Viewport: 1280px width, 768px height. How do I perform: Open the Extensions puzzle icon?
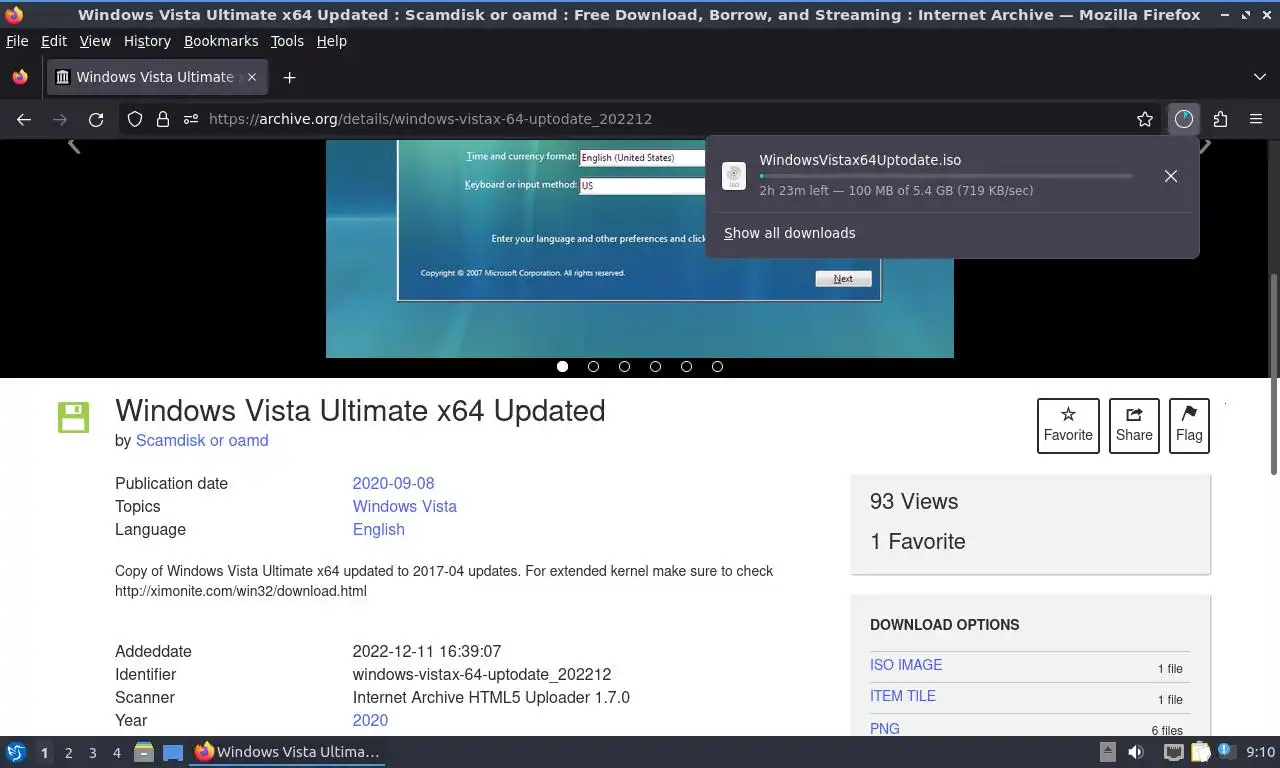pyautogui.click(x=1220, y=119)
